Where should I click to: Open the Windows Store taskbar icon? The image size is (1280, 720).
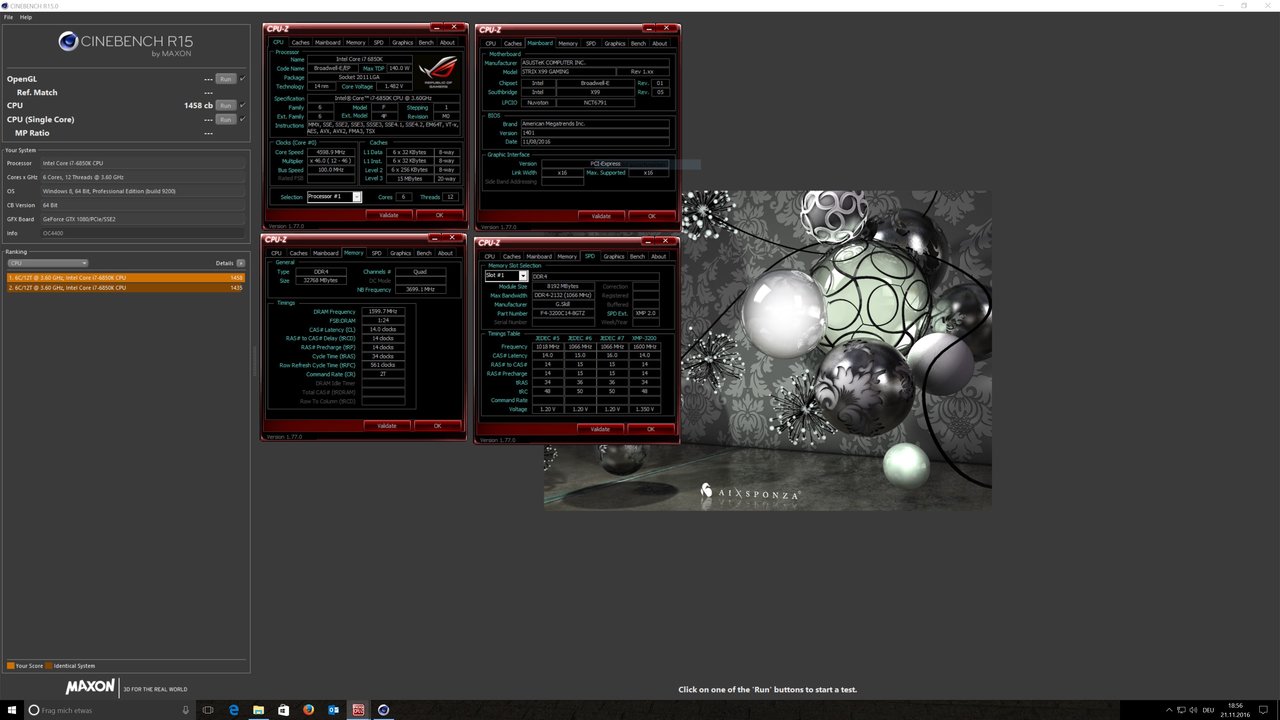click(x=283, y=710)
